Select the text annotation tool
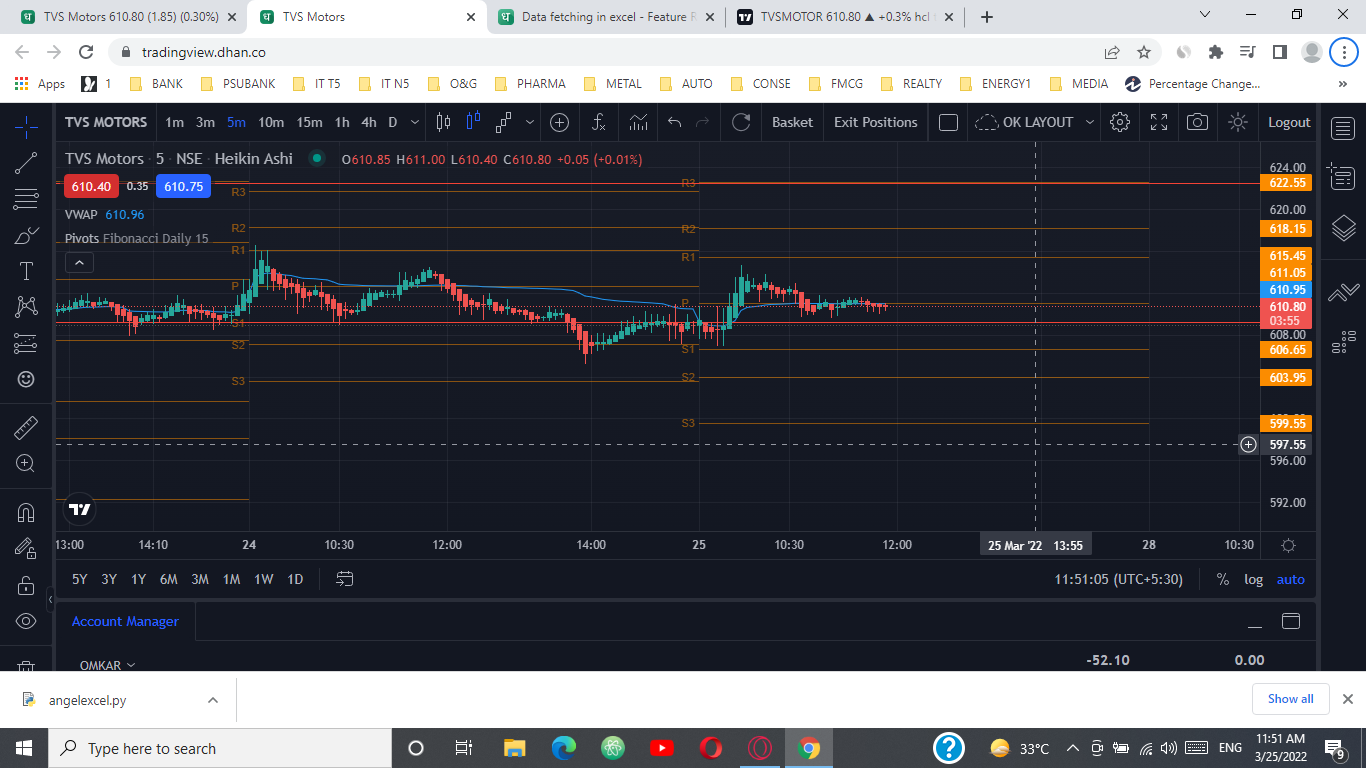The height and width of the screenshot is (768, 1366). point(26,272)
